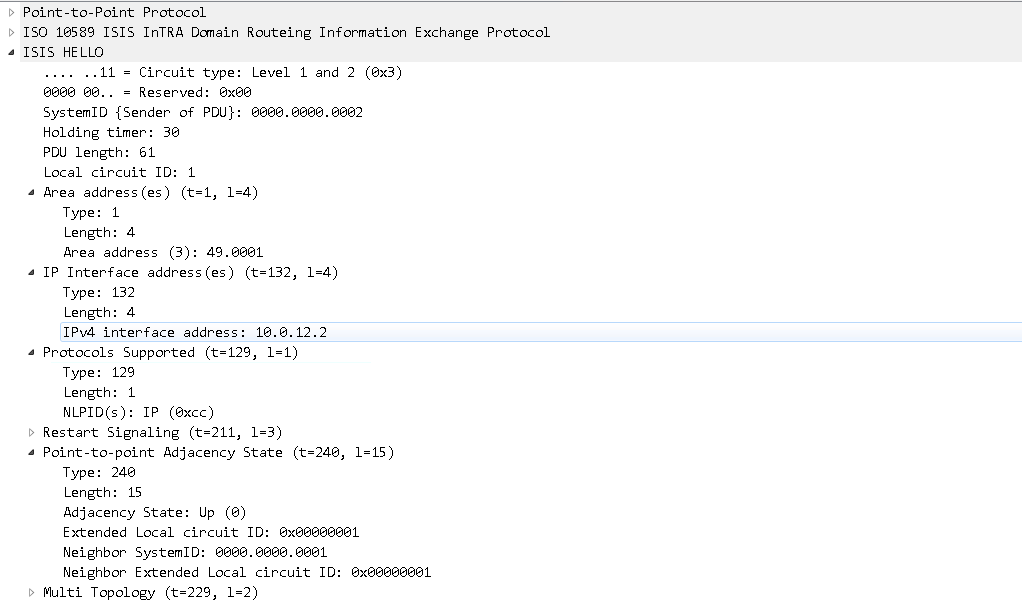Screen dimensions: 1022x606
Task: Collapse the ISIS HELLO tree node
Action: [x=12, y=52]
